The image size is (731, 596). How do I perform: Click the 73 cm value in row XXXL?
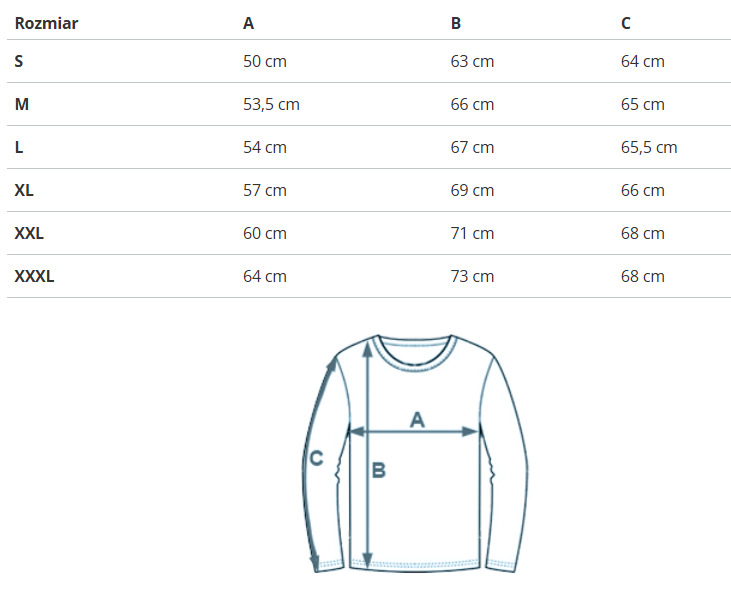(x=472, y=276)
